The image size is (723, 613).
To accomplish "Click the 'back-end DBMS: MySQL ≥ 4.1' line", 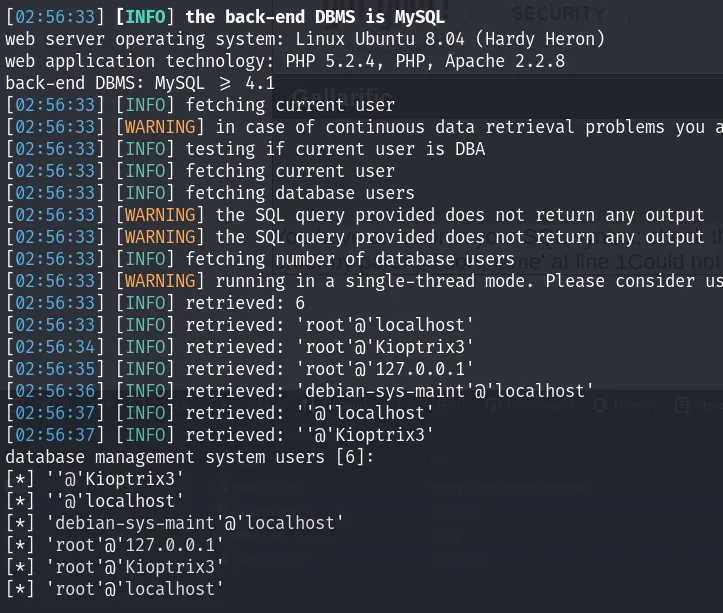I will pyautogui.click(x=140, y=83).
